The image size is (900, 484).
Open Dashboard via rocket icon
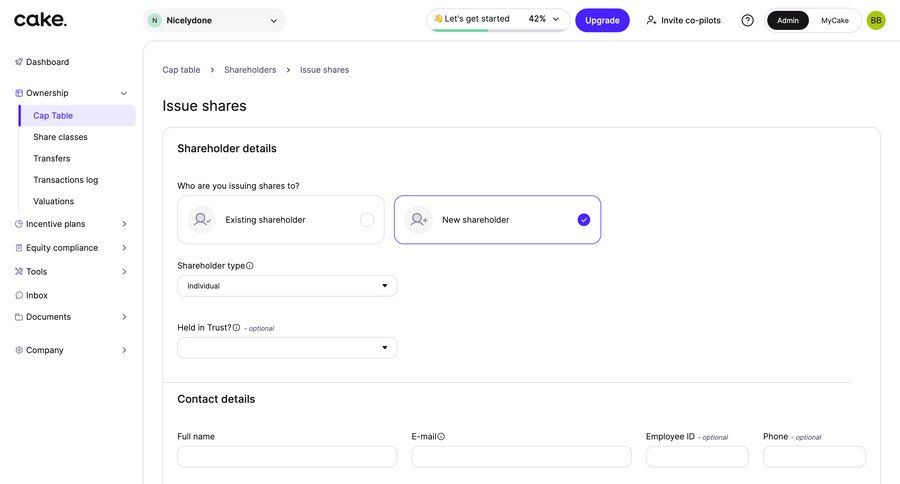(19, 62)
